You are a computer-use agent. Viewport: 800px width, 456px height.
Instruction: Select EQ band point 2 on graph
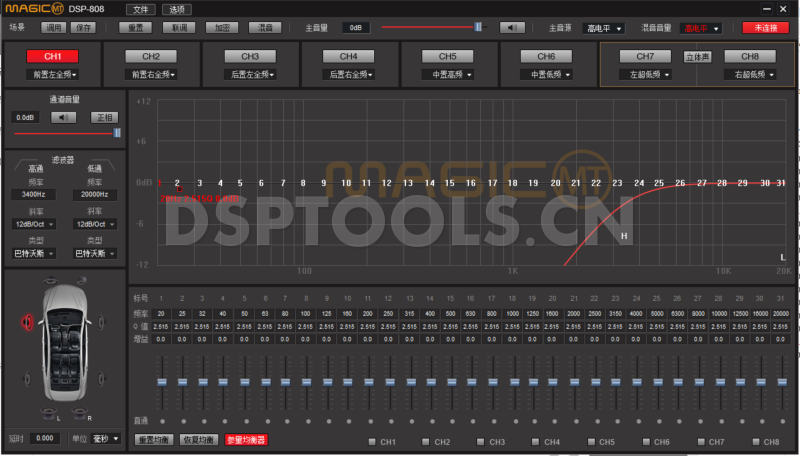click(x=178, y=184)
